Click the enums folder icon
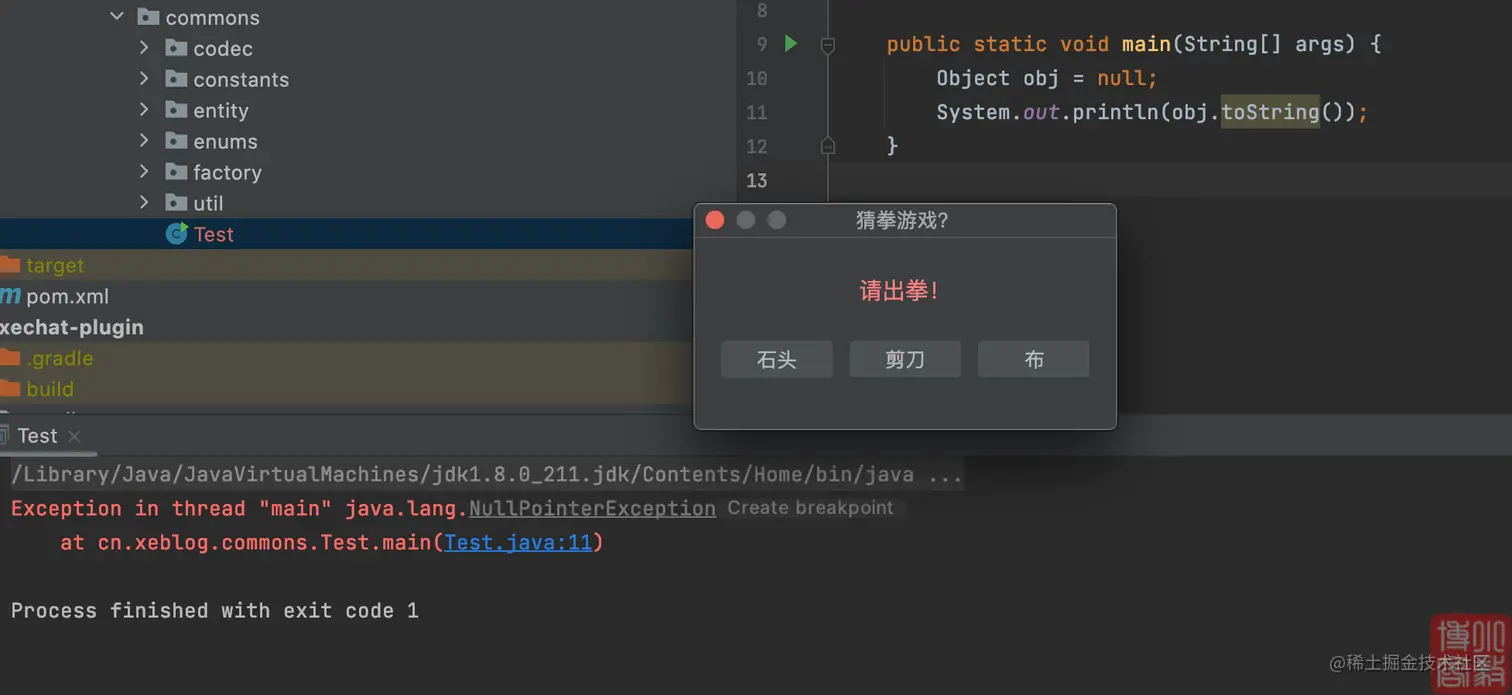Screen dimensions: 1512x695 (176, 141)
